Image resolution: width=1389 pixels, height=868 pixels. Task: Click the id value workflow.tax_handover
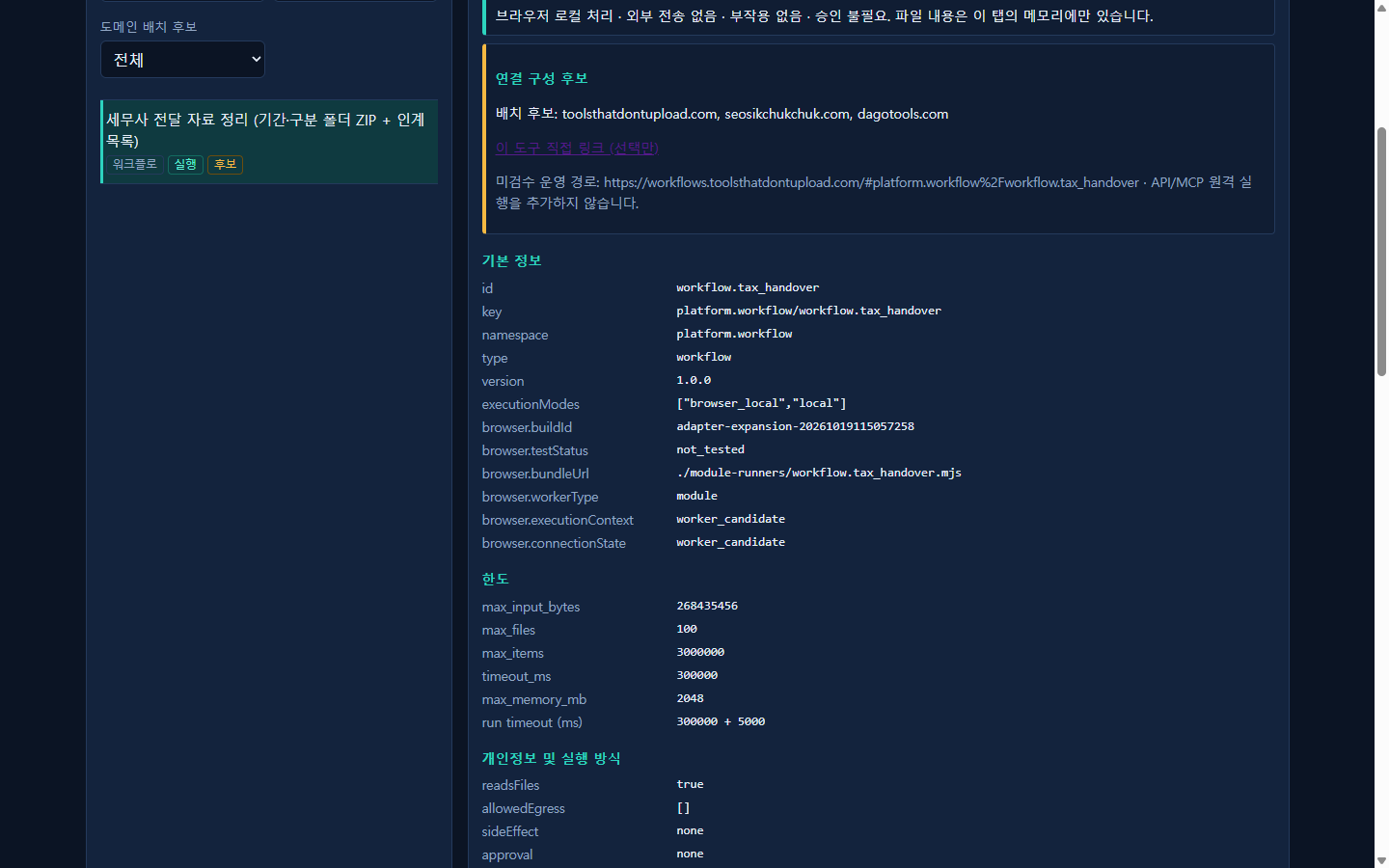click(748, 287)
